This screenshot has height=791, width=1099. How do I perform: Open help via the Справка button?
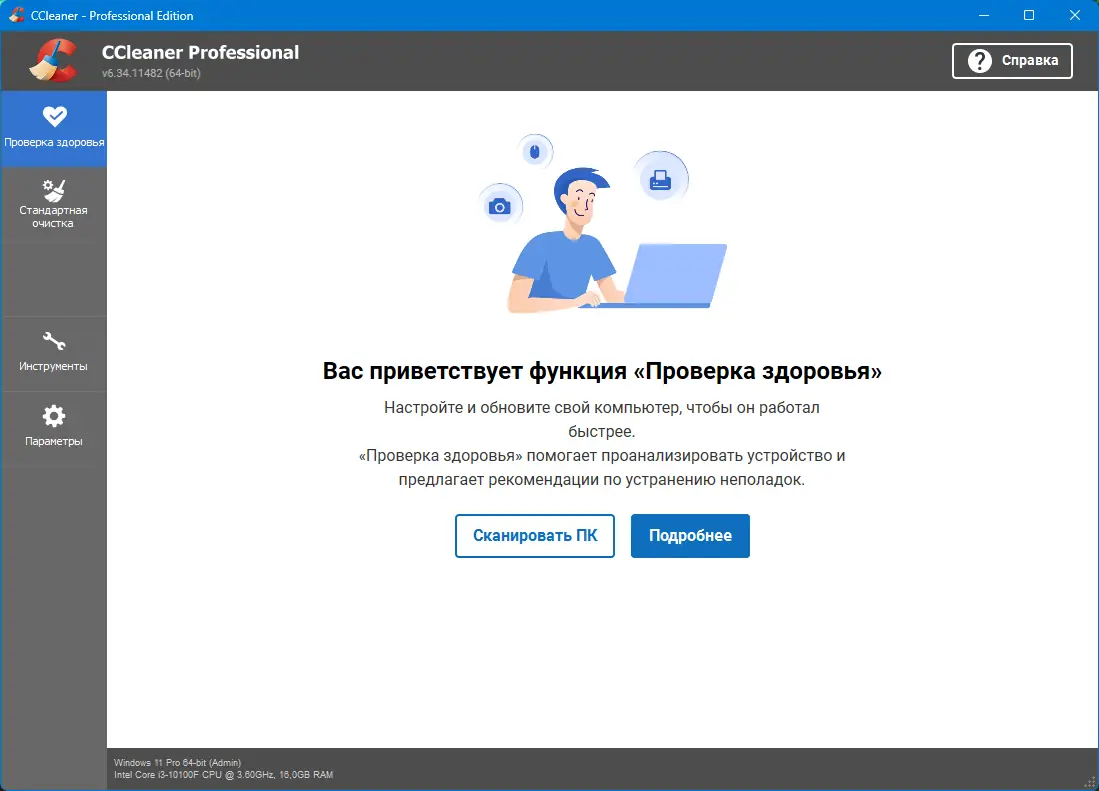pyautogui.click(x=1012, y=60)
